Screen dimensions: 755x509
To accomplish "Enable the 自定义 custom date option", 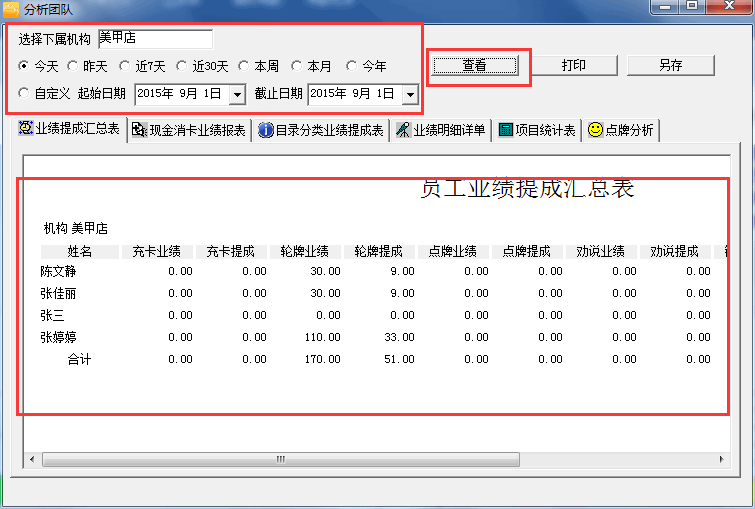I will coord(23,92).
